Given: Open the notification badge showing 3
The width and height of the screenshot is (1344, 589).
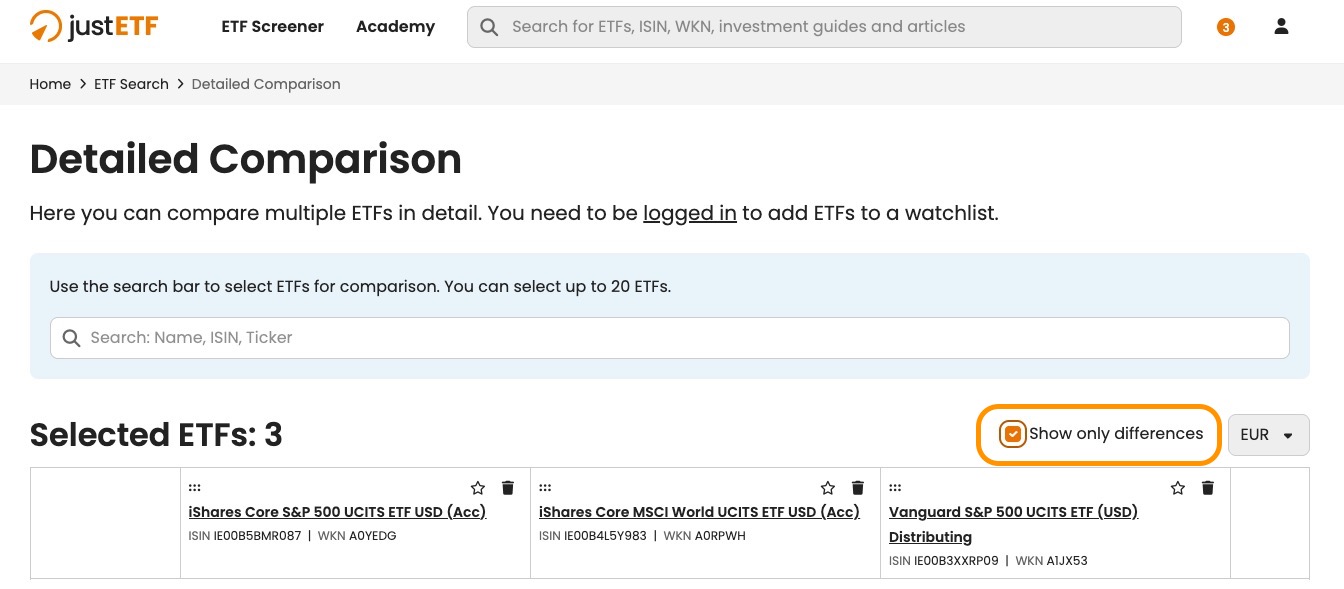Looking at the screenshot, I should pos(1225,27).
